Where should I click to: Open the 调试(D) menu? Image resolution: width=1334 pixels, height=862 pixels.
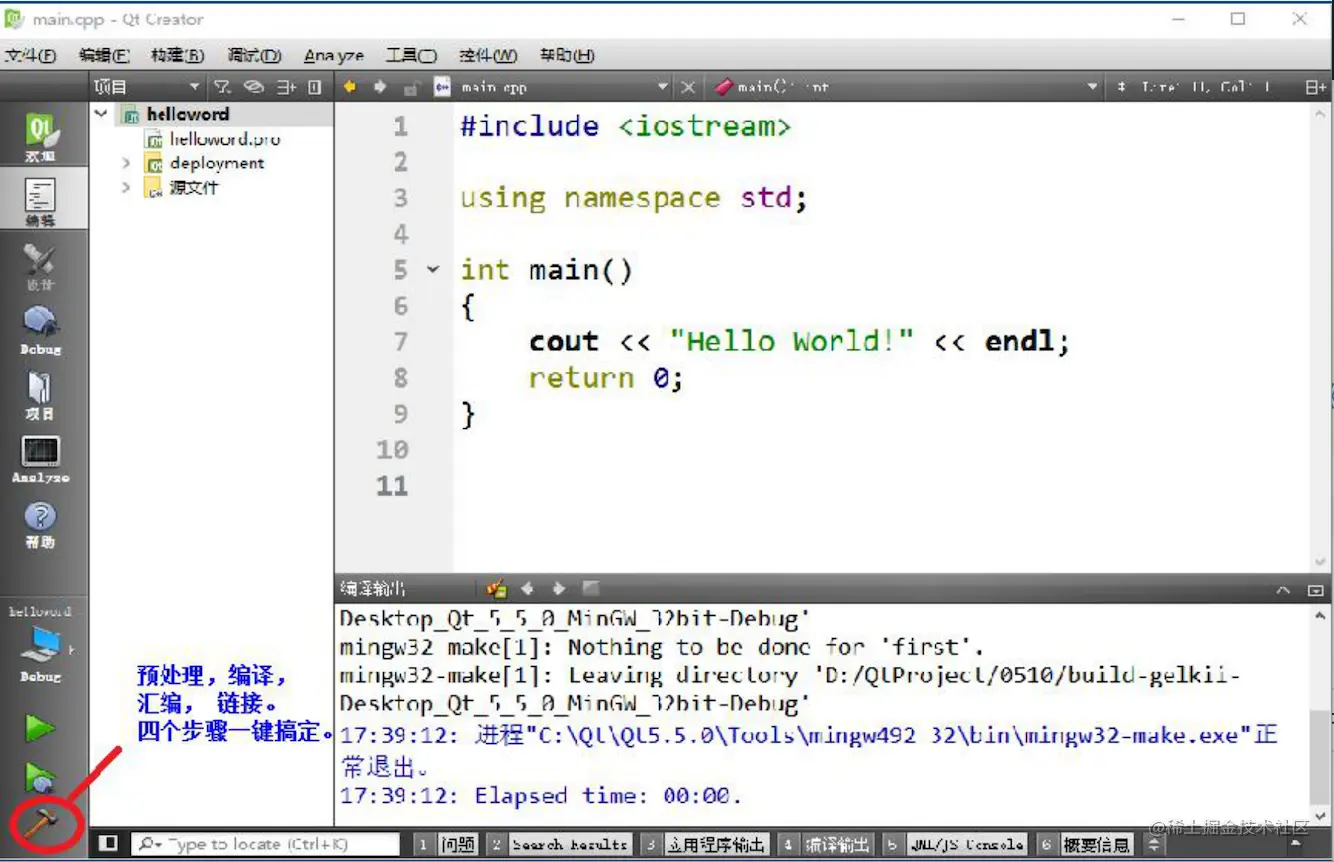(x=254, y=55)
